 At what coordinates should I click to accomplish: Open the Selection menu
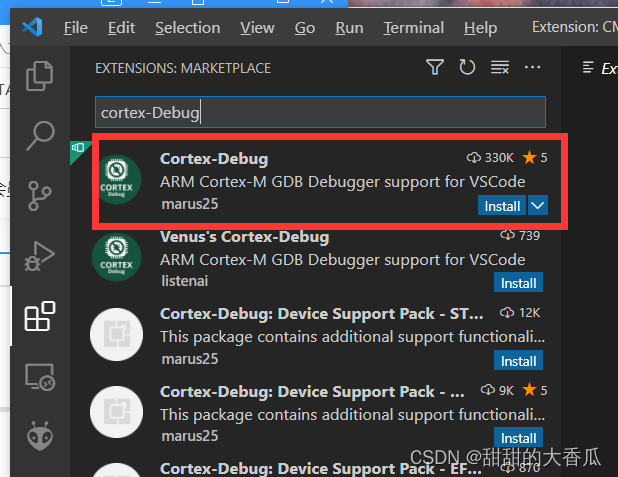[188, 28]
